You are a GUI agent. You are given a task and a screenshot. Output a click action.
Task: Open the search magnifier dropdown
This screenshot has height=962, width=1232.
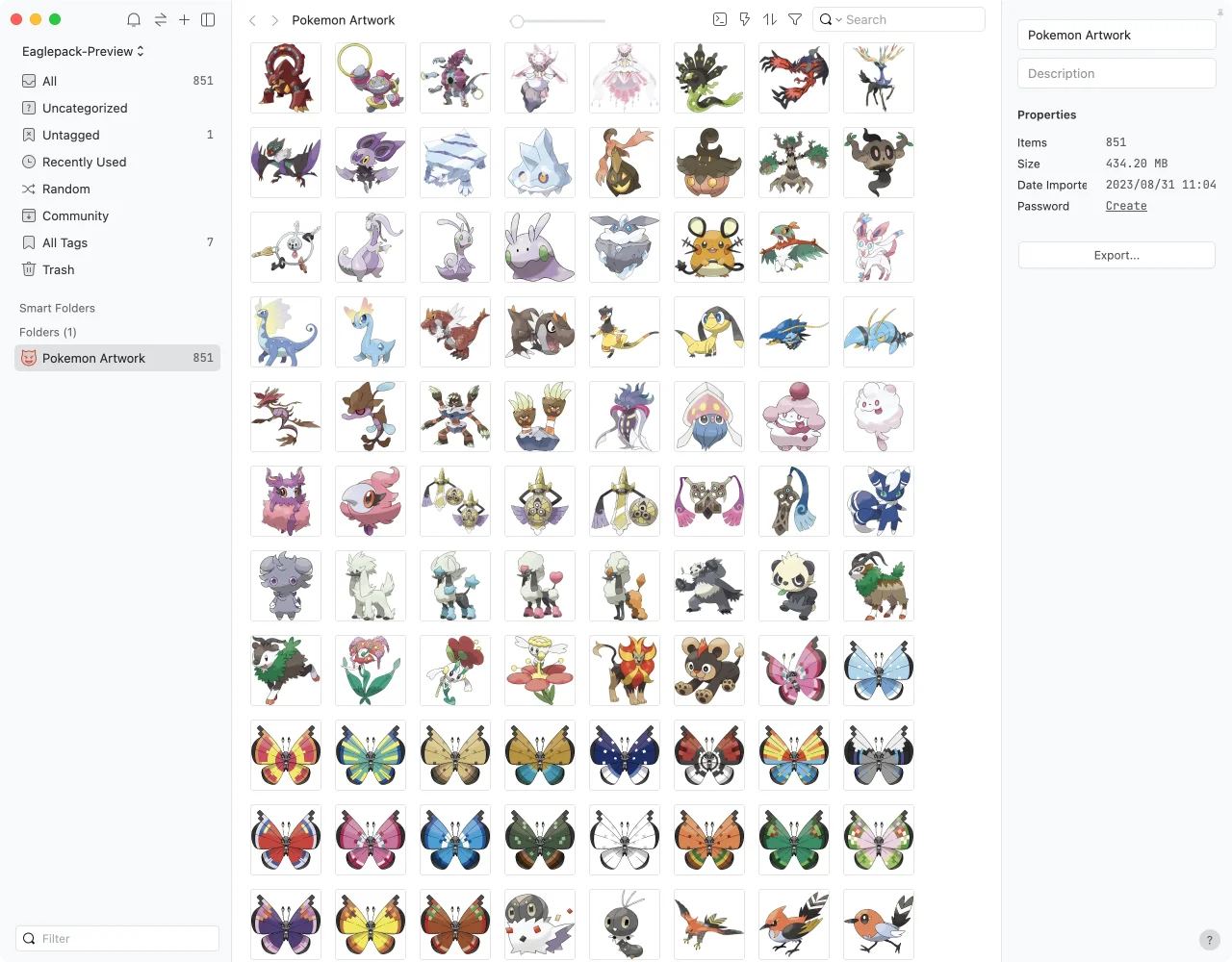830,19
